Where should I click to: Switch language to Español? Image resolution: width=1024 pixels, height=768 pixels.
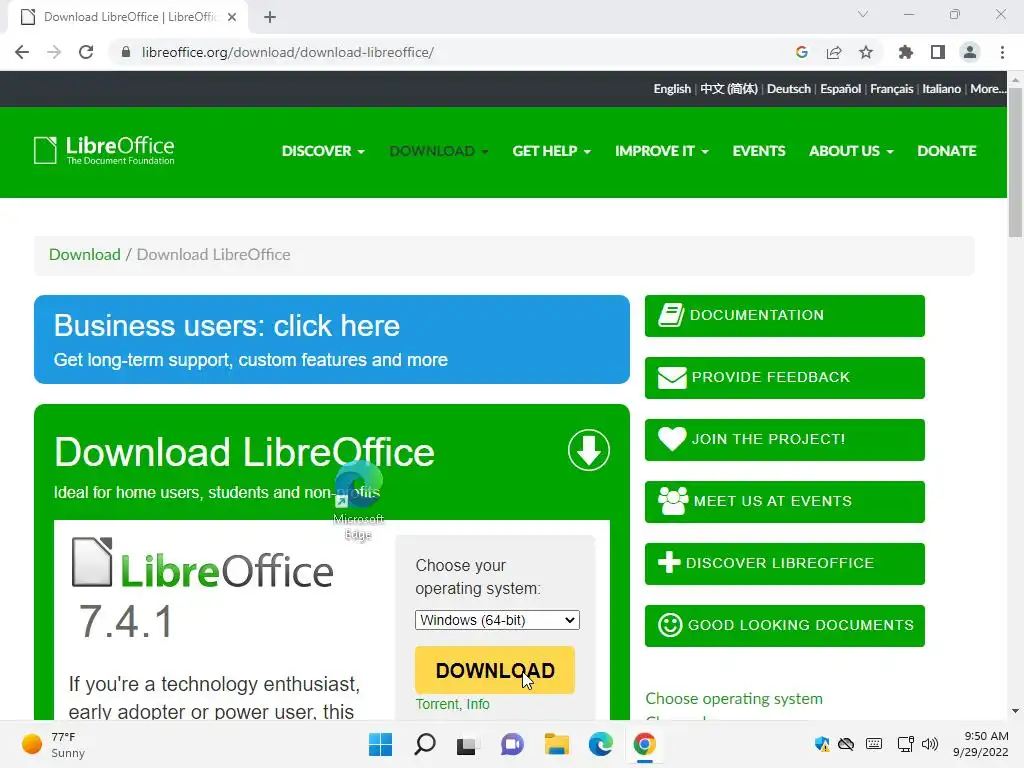tap(840, 89)
